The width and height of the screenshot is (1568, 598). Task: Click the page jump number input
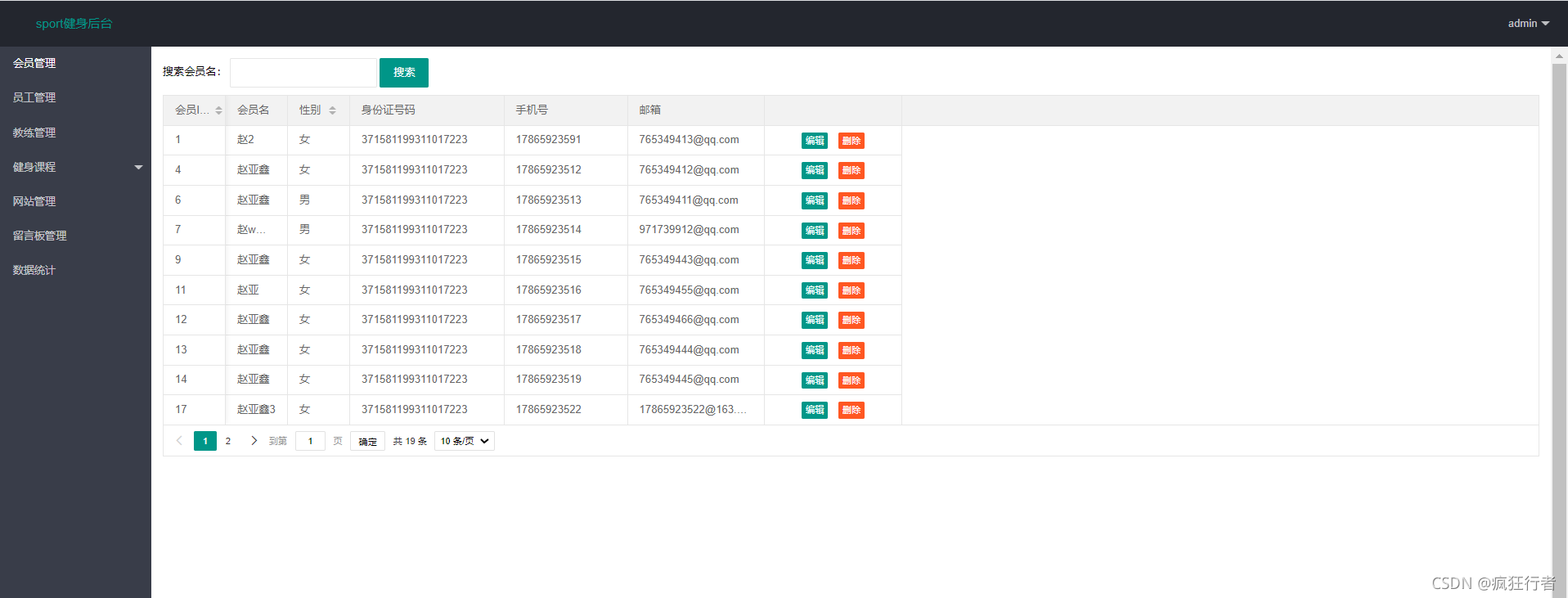pos(310,441)
